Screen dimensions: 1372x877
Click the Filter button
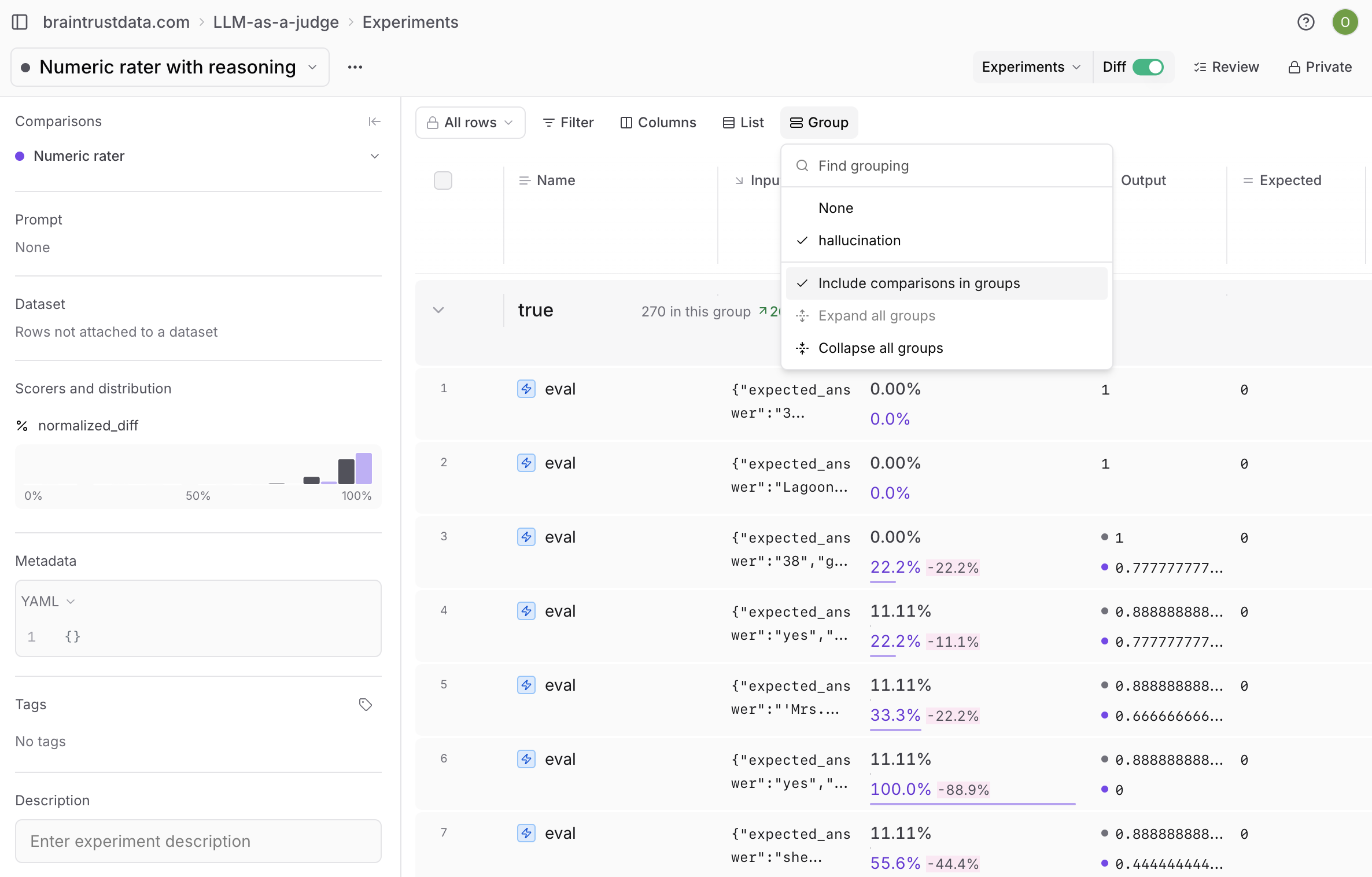point(568,123)
